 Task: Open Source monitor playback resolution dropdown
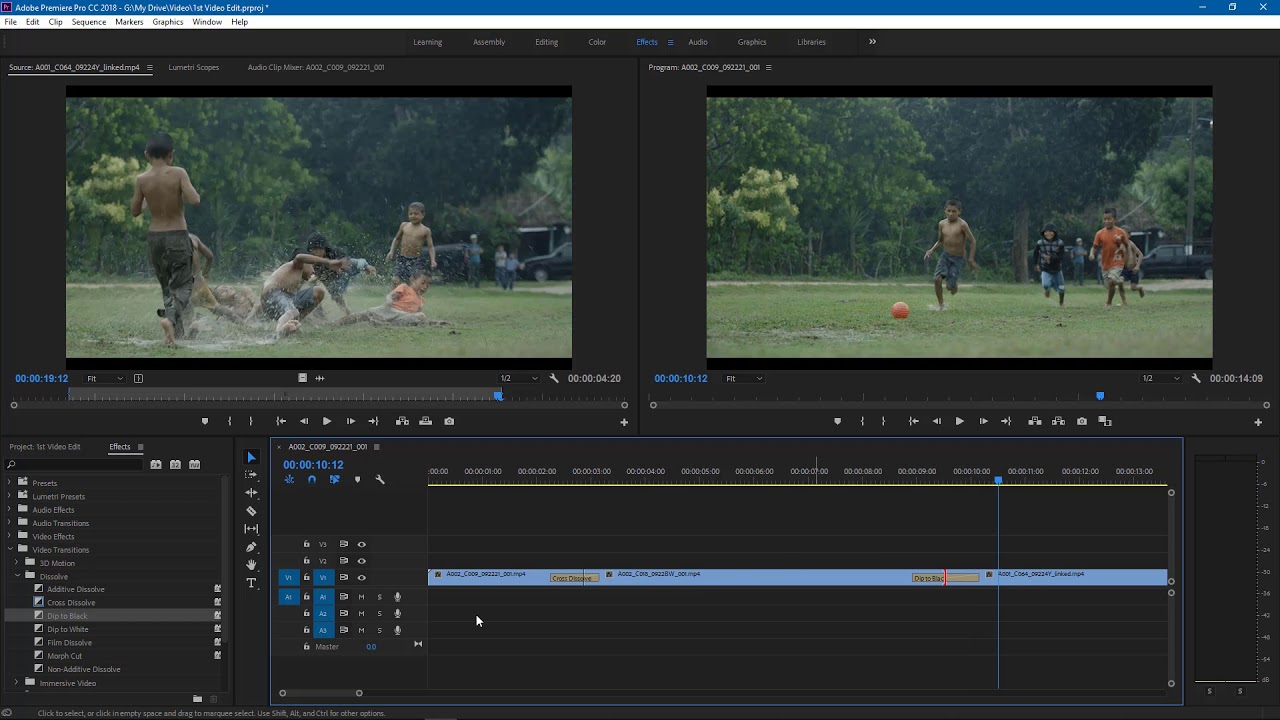coord(518,378)
